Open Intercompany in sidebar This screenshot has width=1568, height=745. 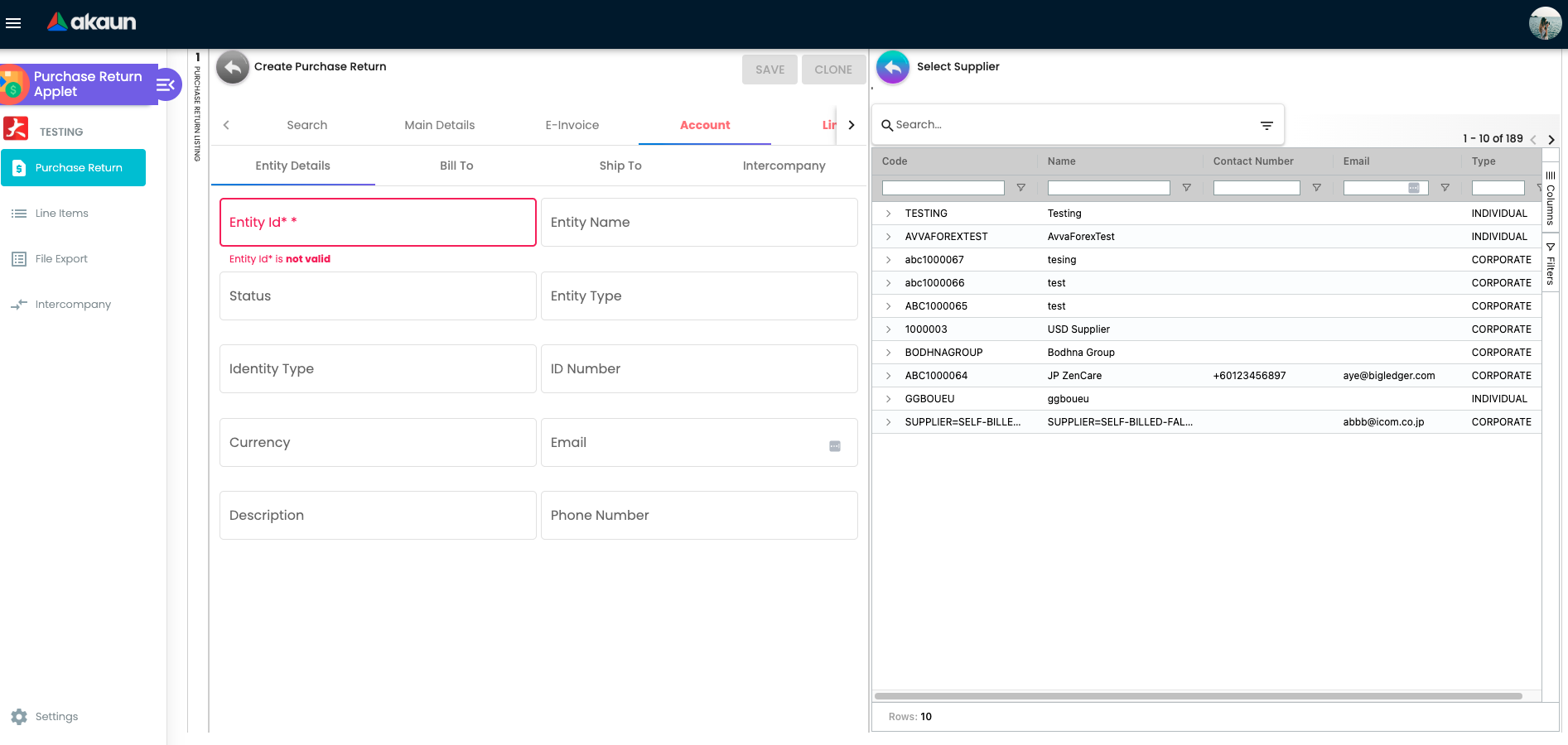pos(73,305)
